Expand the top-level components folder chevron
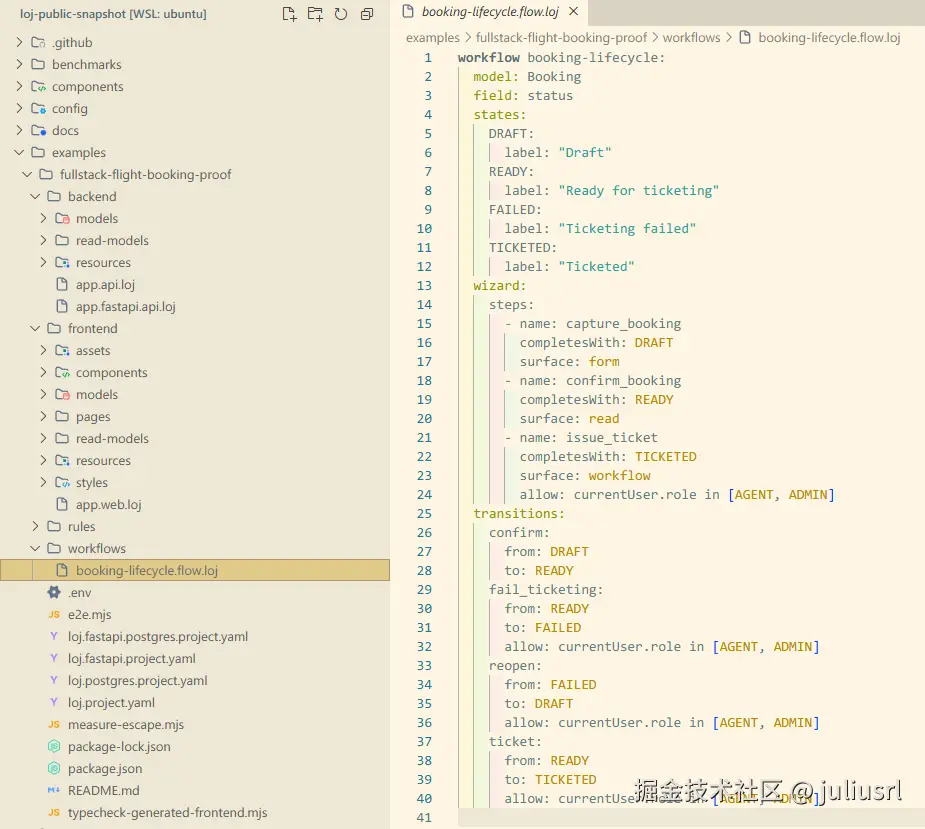The image size is (925, 829). pos(19,86)
